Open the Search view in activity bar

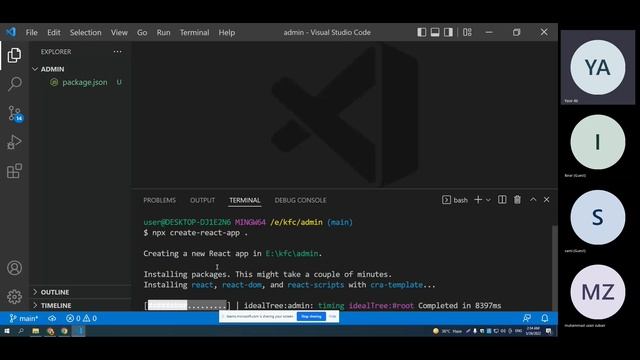(x=14, y=84)
